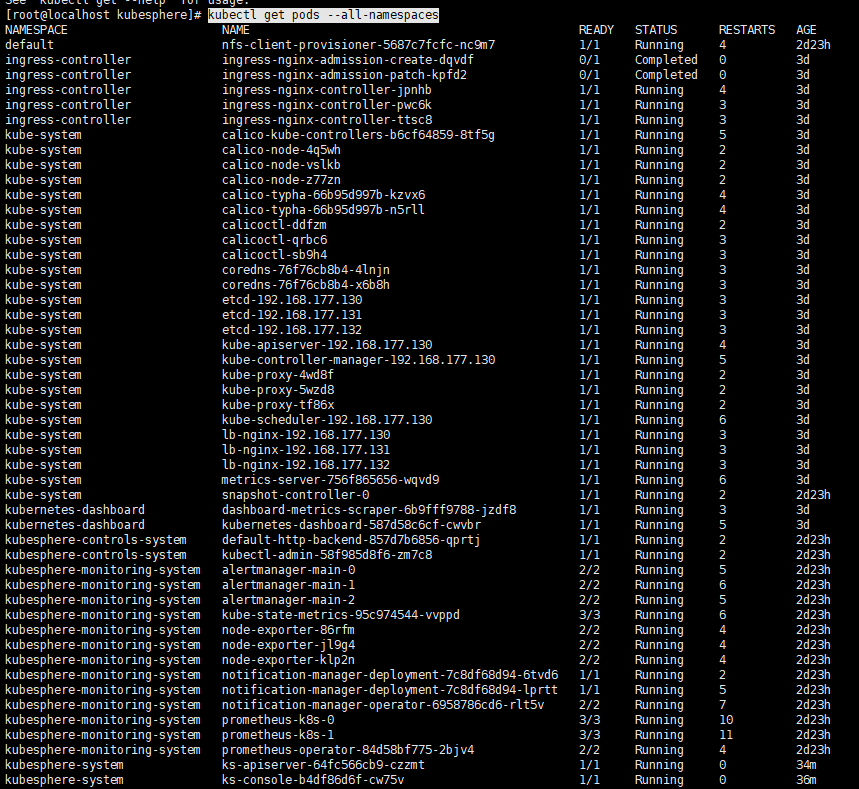Select pod dashboard-metrics-scraper-6b9fff9788-jzdf8
This screenshot has width=859, height=789.
point(369,510)
